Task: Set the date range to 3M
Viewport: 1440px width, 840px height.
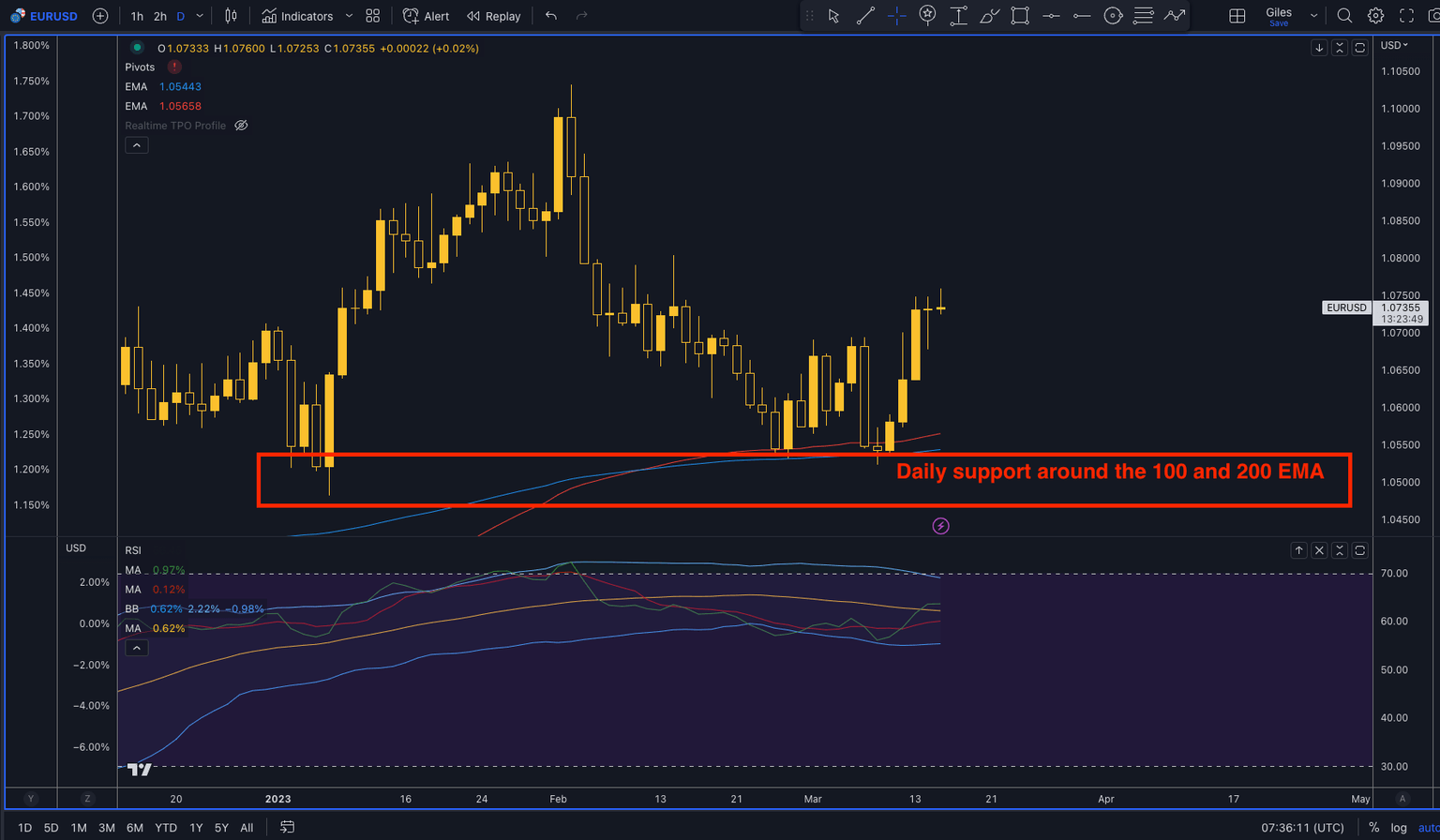Action: pyautogui.click(x=107, y=828)
